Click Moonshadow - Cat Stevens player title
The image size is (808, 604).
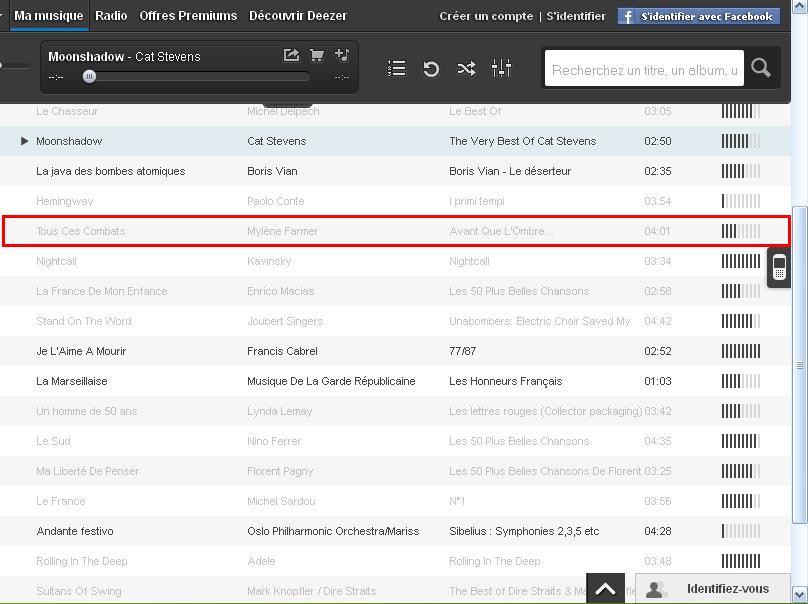tap(124, 57)
